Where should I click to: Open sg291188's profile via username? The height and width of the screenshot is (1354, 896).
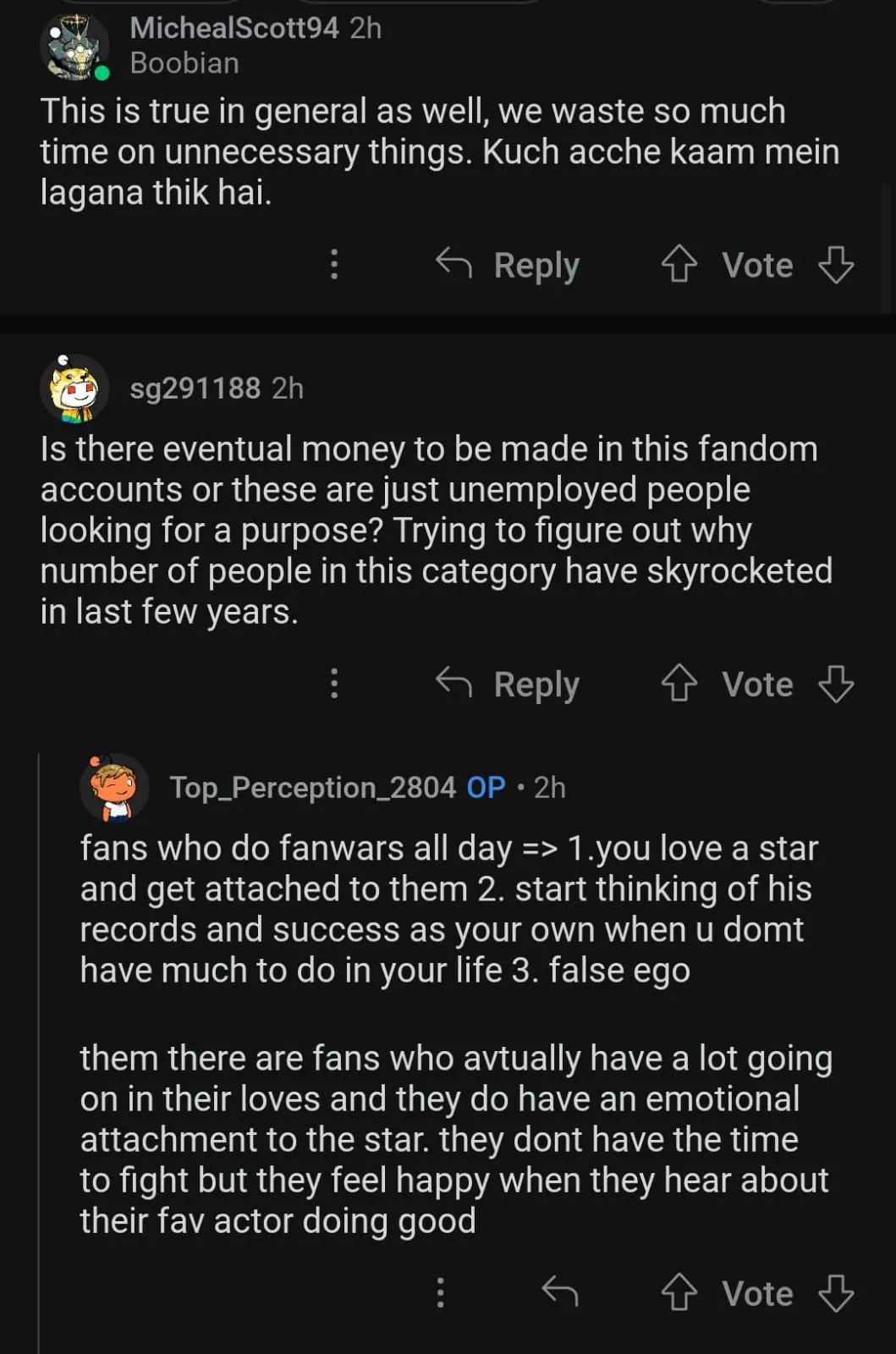pos(195,388)
